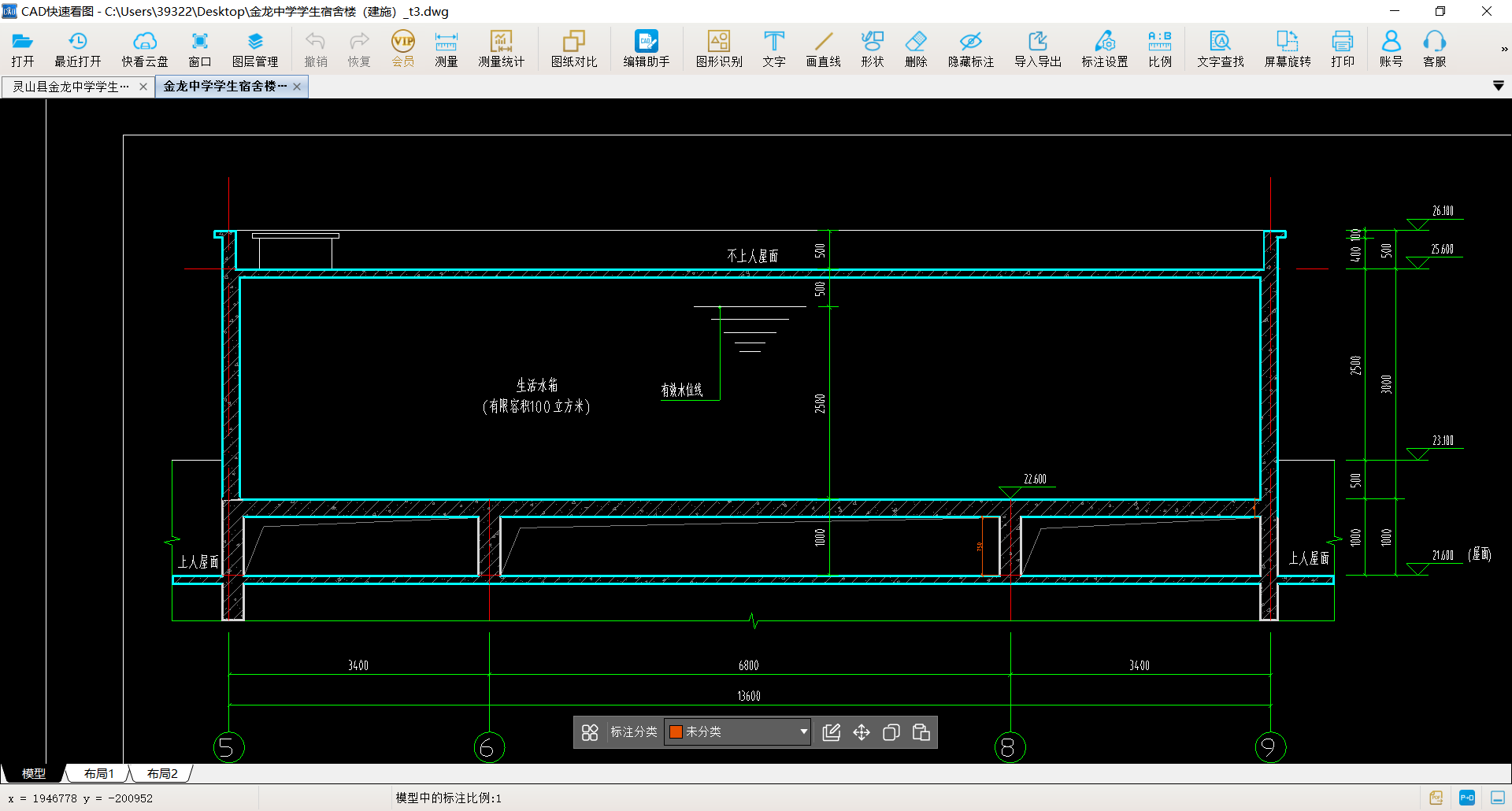Expand the toolbar overflow chevron

point(1503,50)
